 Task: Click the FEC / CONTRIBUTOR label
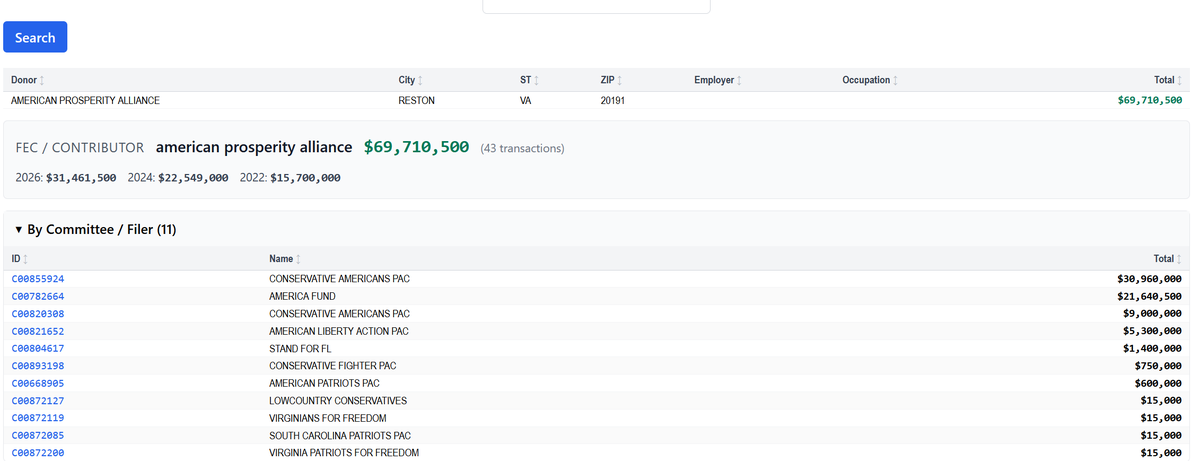pyautogui.click(x=80, y=148)
